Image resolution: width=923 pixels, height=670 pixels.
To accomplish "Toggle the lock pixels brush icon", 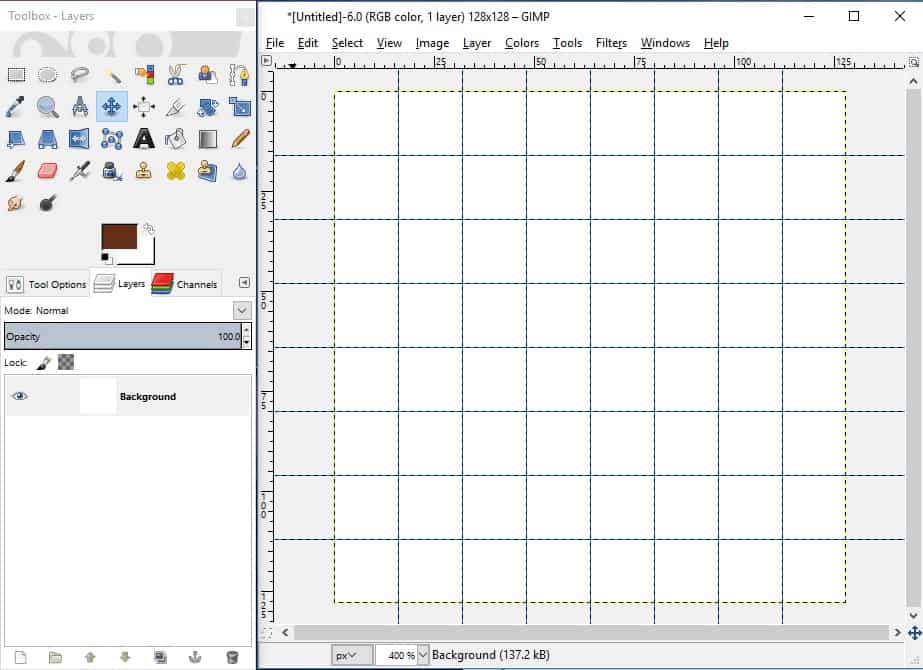I will pos(44,363).
